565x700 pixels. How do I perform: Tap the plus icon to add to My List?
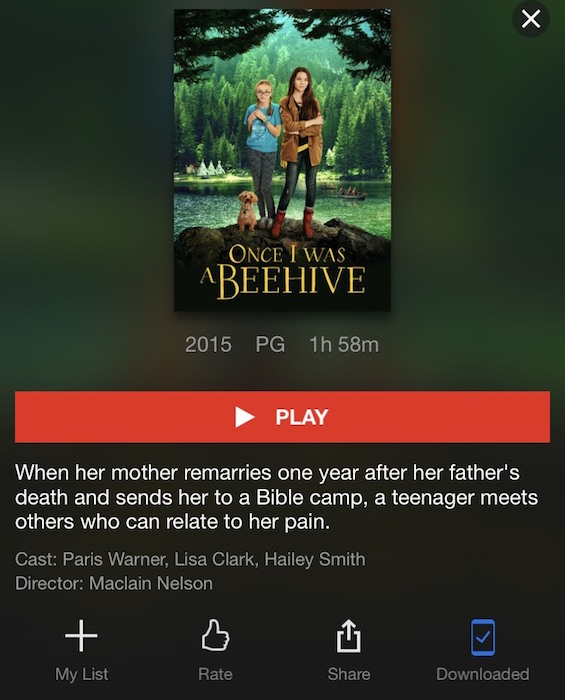pos(81,635)
